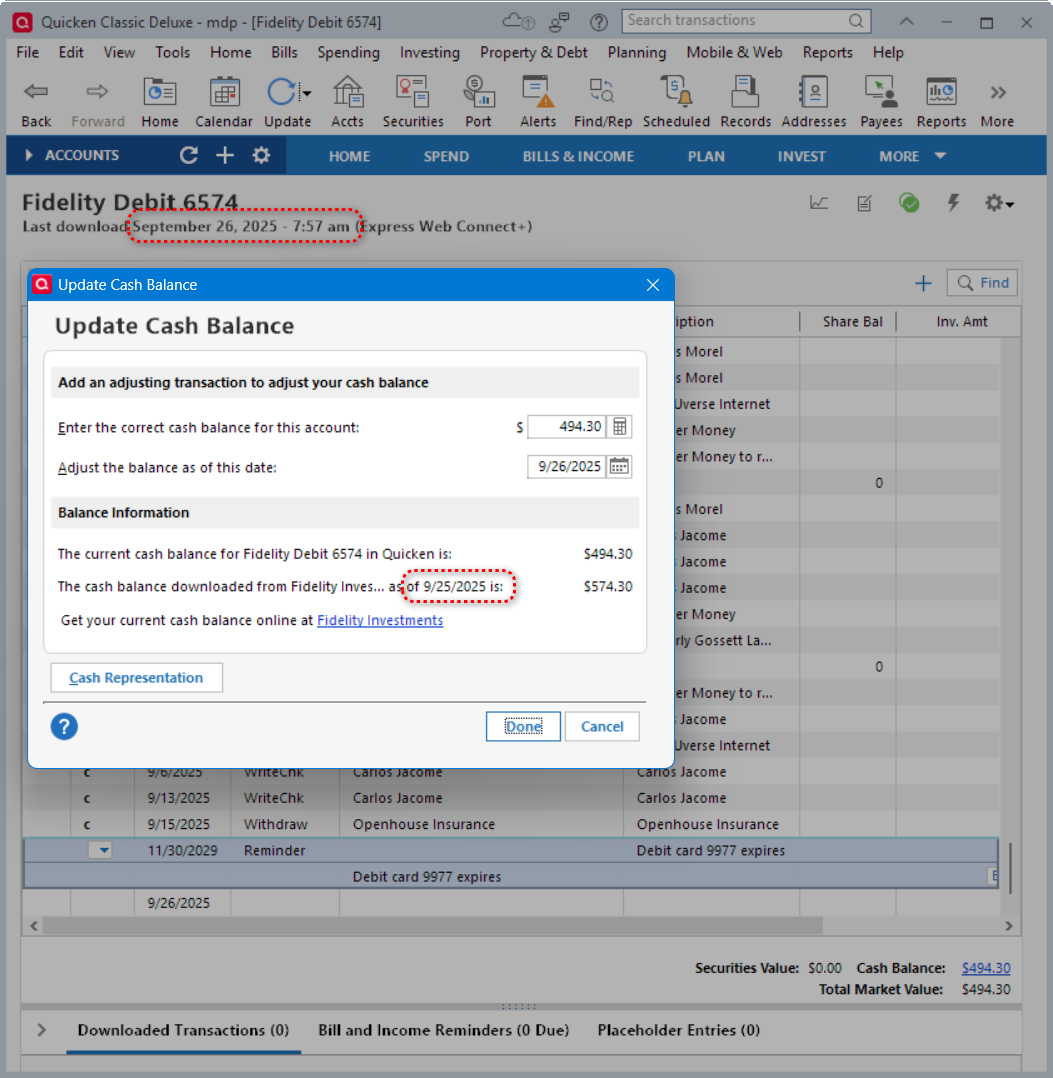Screen dimensions: 1053x1078
Task: Open the Alerts toolbar icon
Action: [537, 92]
